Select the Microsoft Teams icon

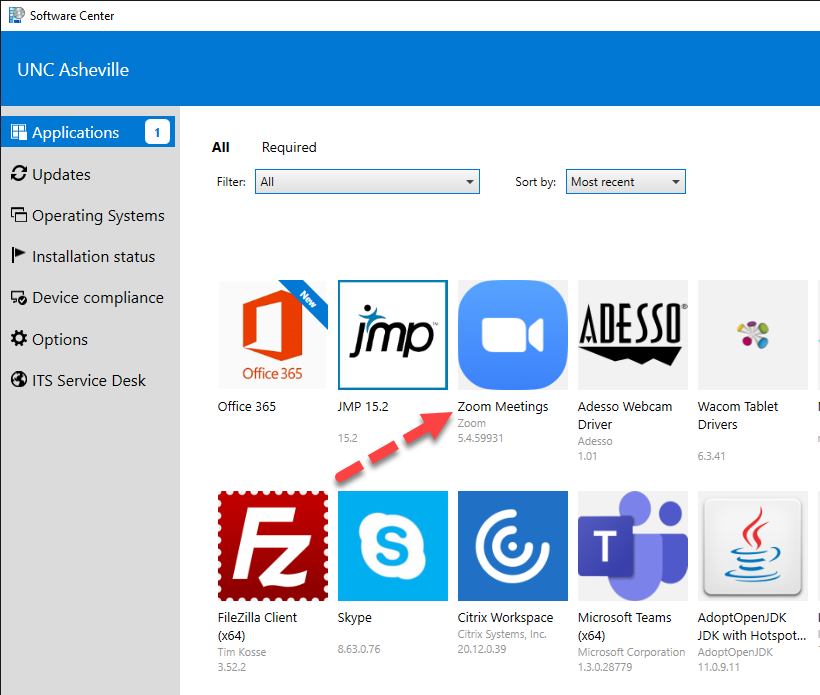pyautogui.click(x=632, y=545)
